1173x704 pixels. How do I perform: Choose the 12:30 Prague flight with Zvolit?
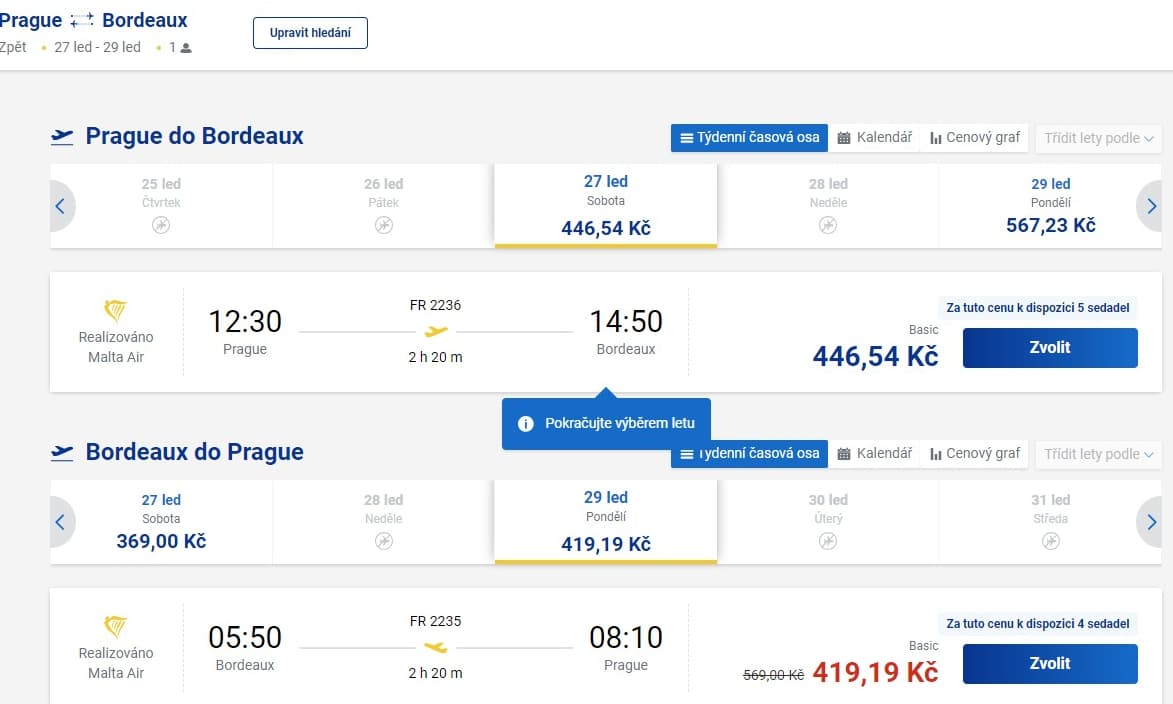coord(1050,348)
